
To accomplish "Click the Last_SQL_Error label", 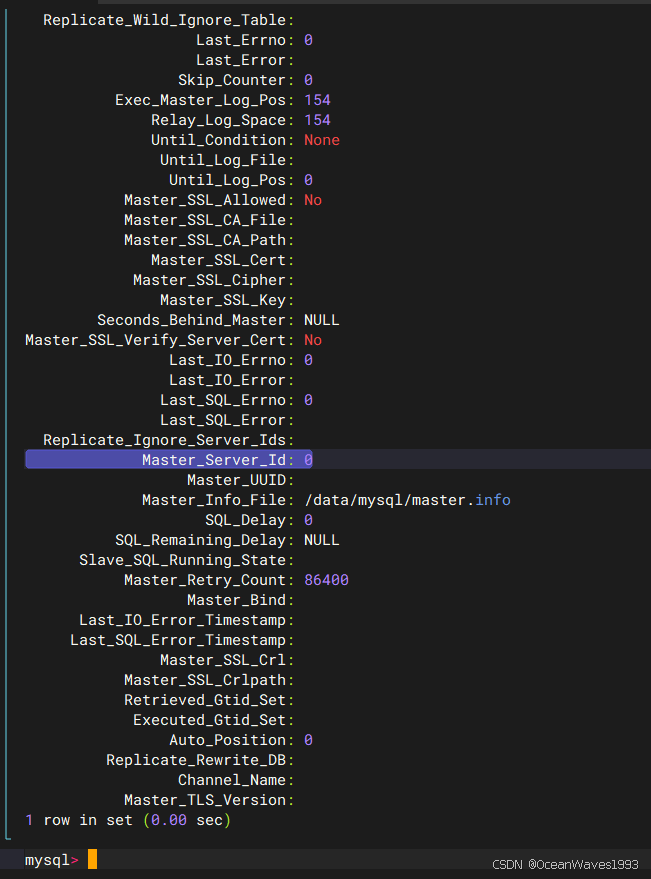I will (223, 420).
